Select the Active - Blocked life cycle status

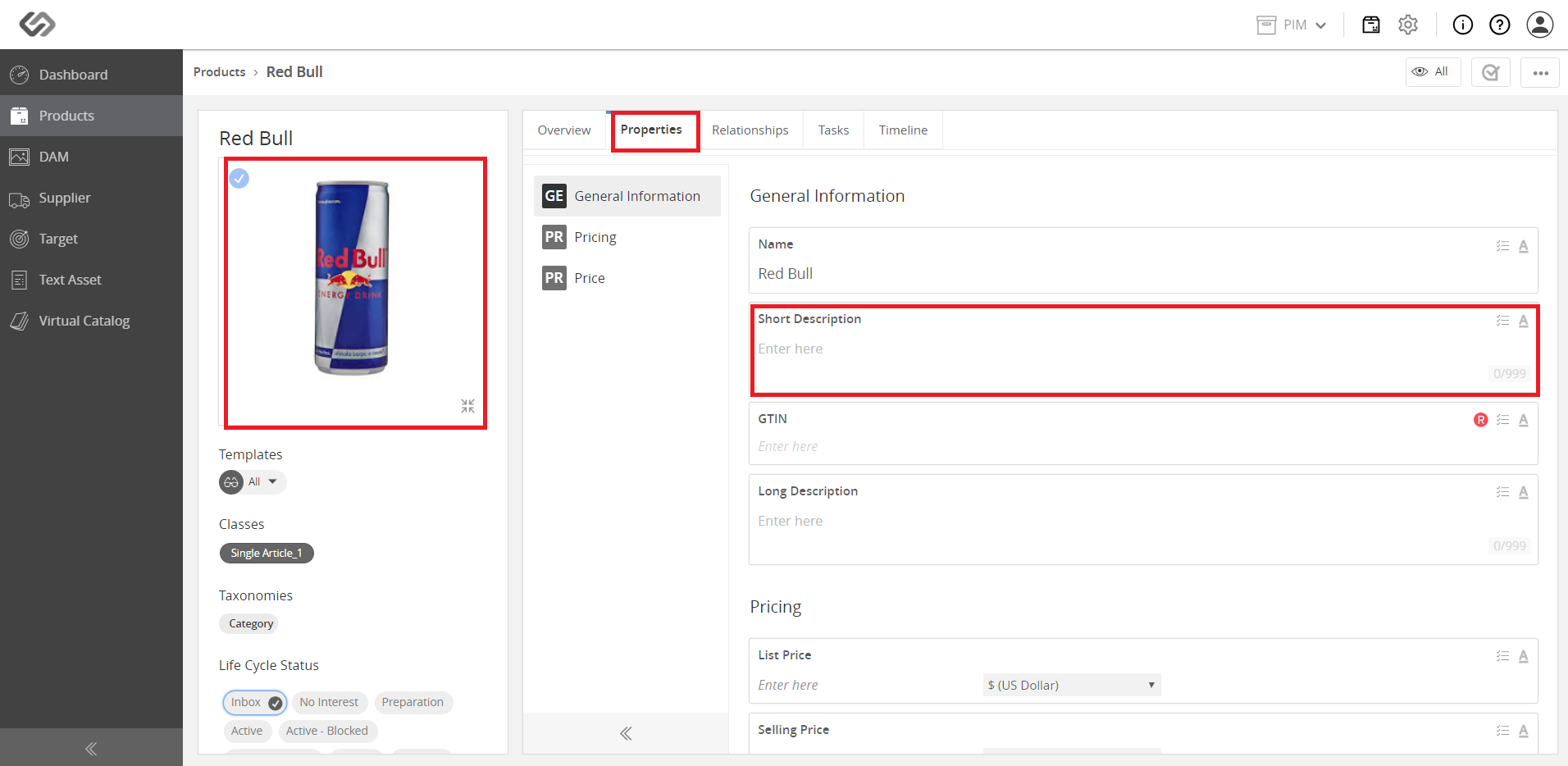pos(326,731)
